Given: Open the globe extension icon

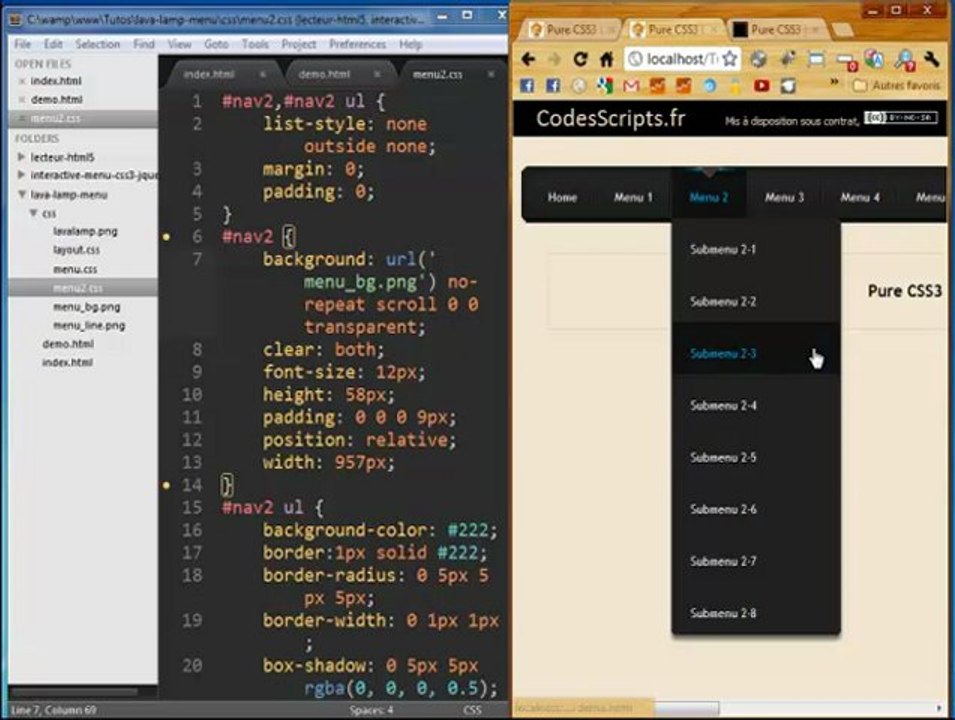Looking at the screenshot, I should [758, 59].
